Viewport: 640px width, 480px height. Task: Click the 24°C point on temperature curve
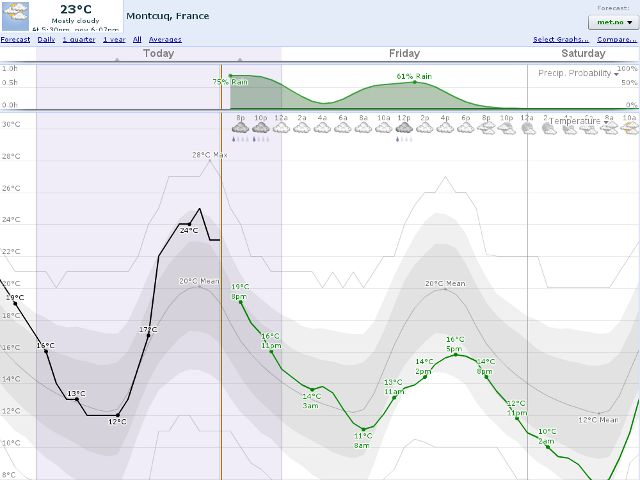coord(188,224)
